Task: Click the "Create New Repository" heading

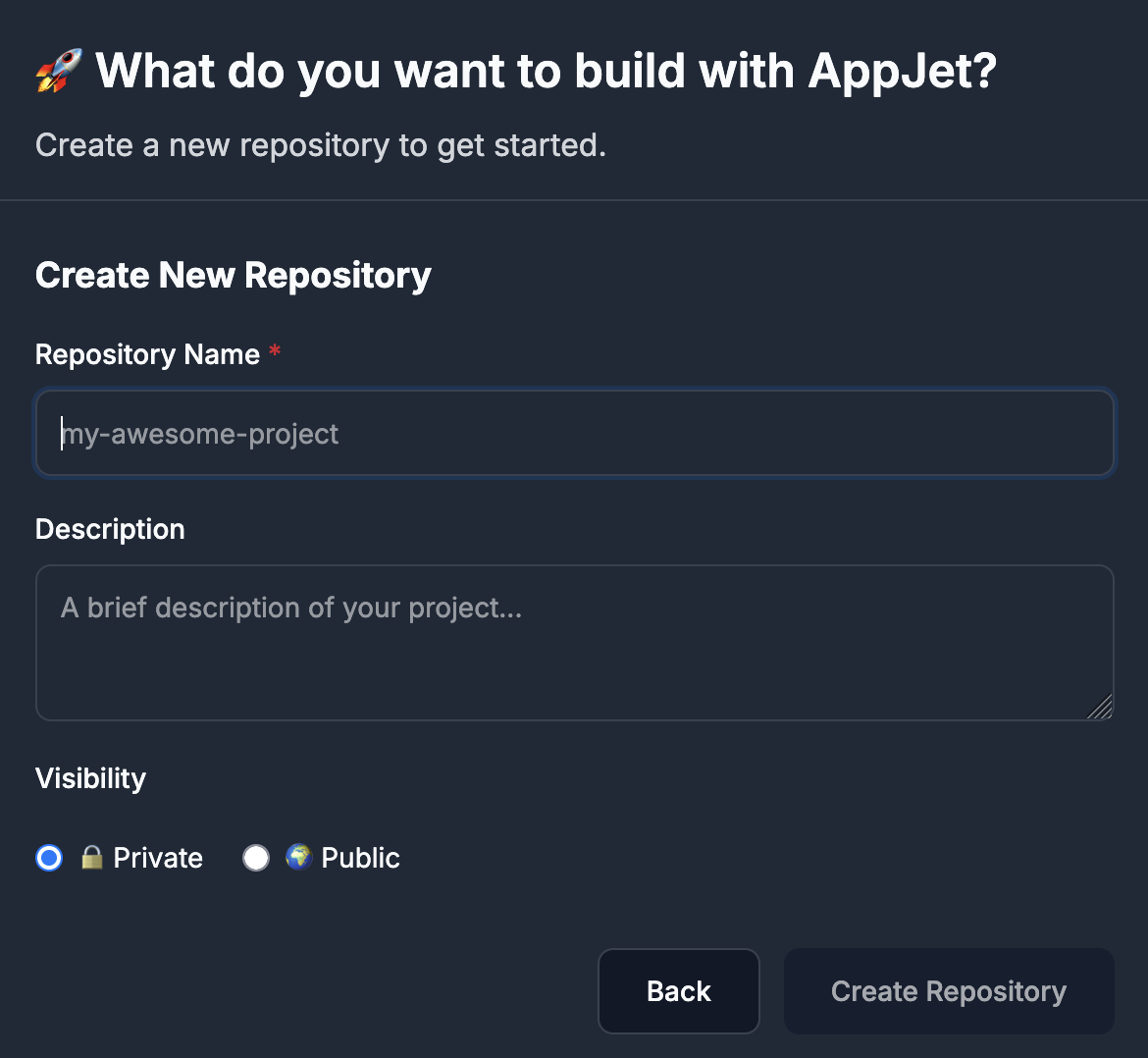Action: point(233,276)
